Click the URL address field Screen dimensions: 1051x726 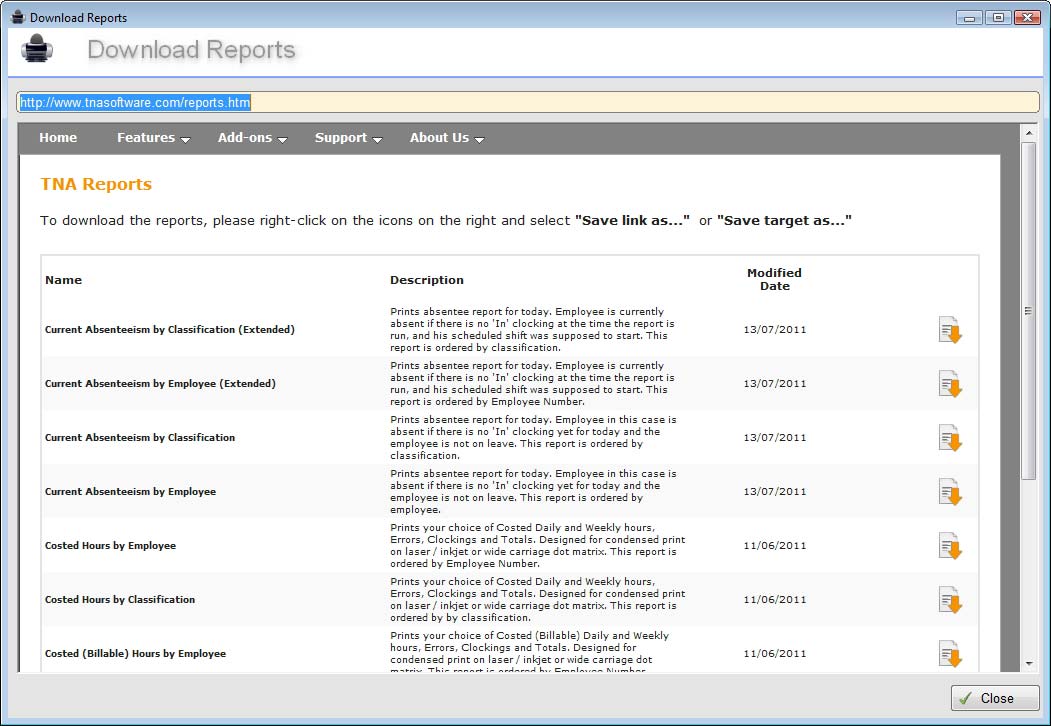tap(528, 102)
